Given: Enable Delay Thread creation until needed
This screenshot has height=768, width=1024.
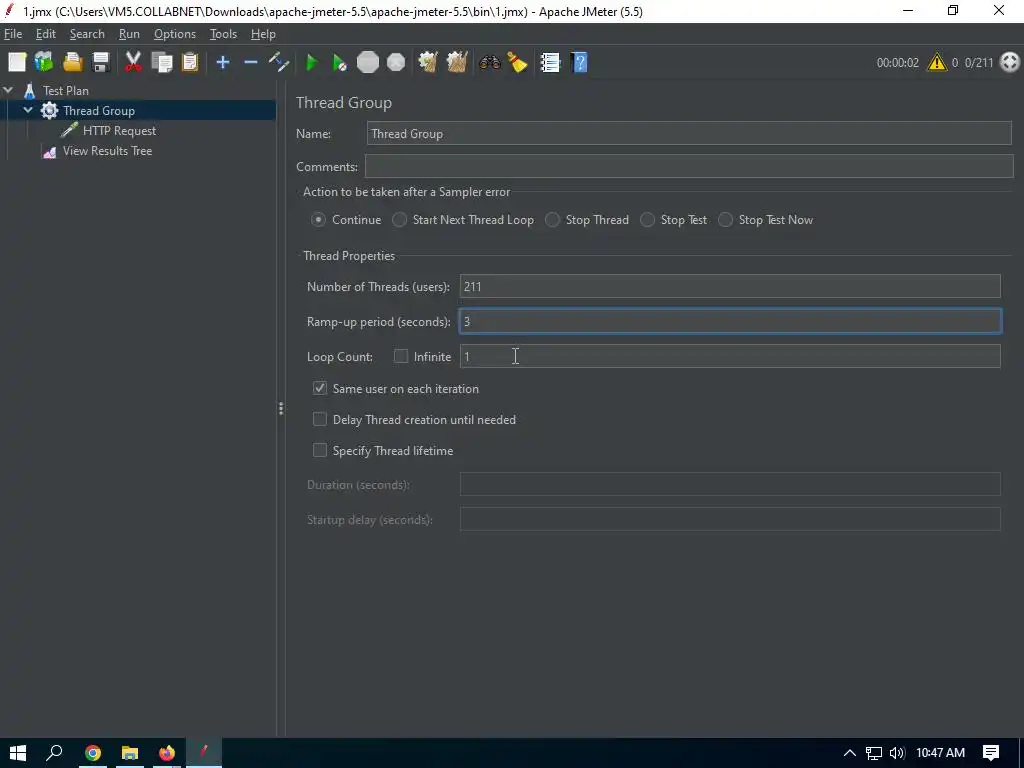Looking at the screenshot, I should coord(319,419).
